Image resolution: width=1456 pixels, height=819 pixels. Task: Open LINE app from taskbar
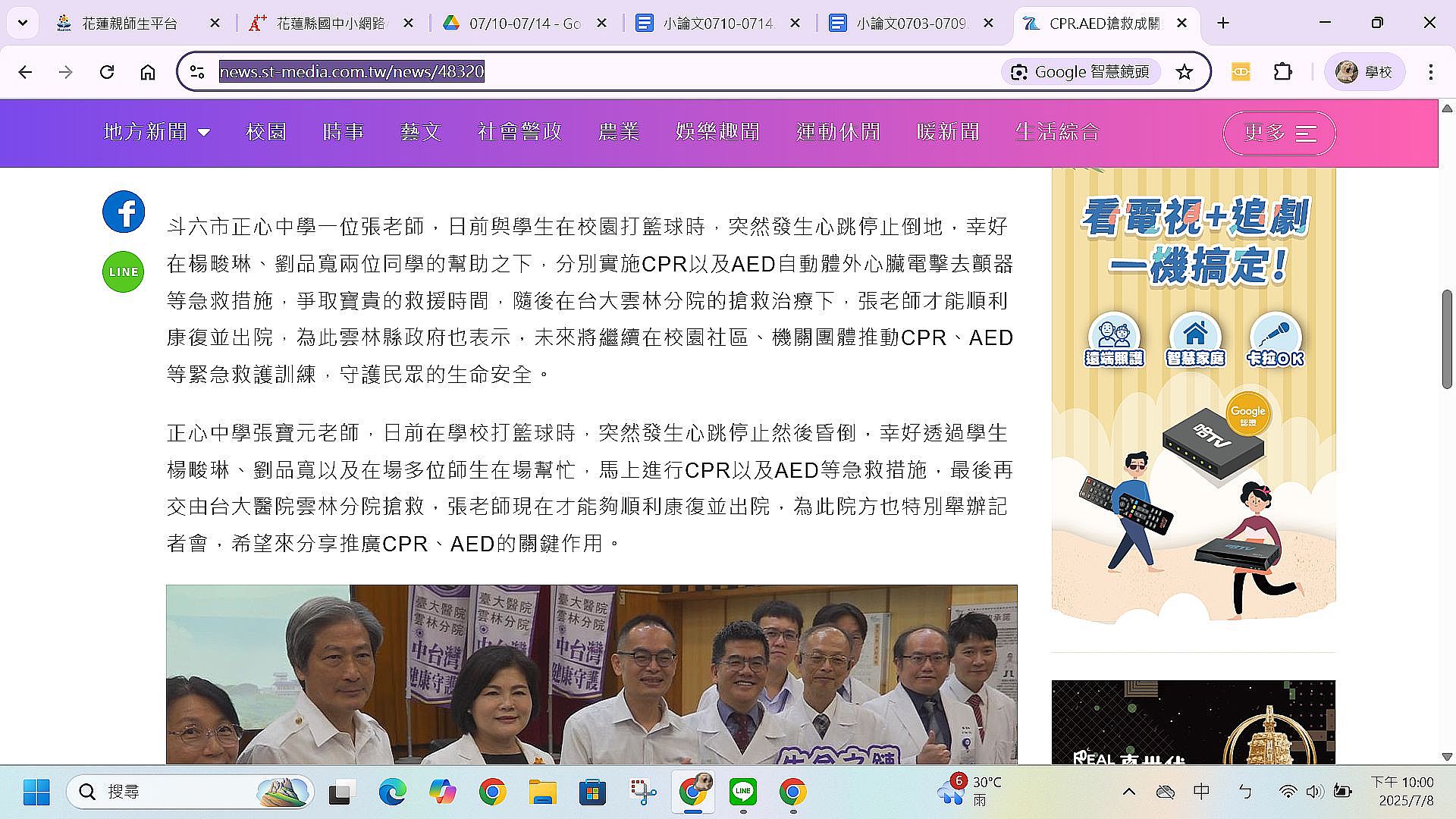tap(742, 792)
